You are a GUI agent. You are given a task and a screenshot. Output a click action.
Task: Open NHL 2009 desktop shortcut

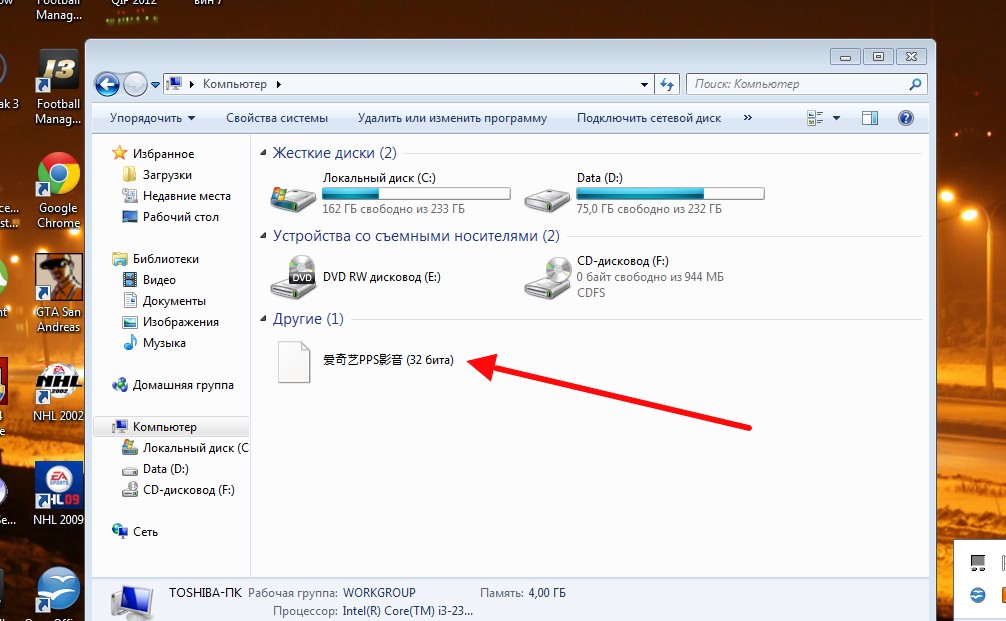pos(58,493)
